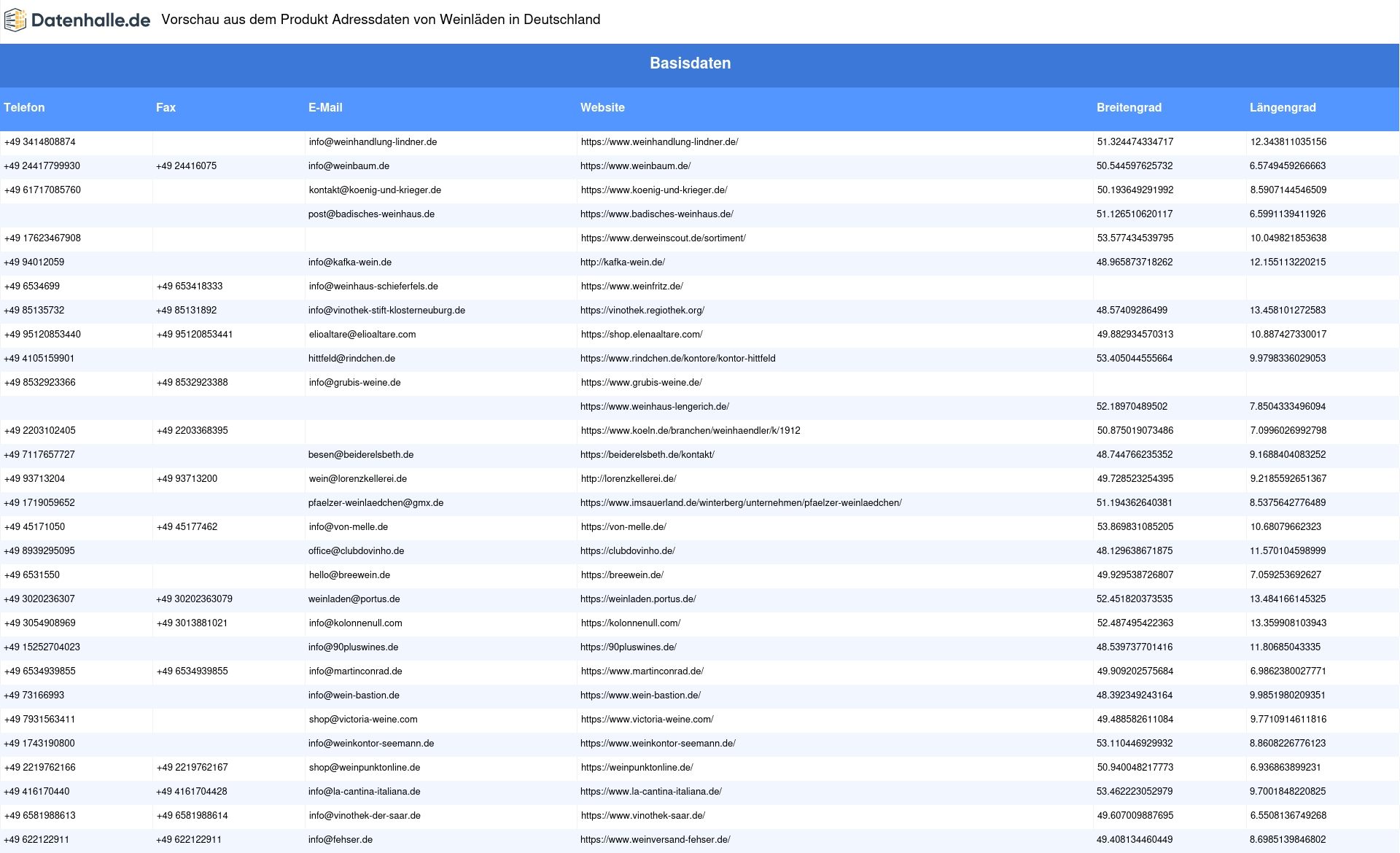Click email info@90pluswines.de
The width and height of the screenshot is (1400, 853).
pyautogui.click(x=353, y=647)
